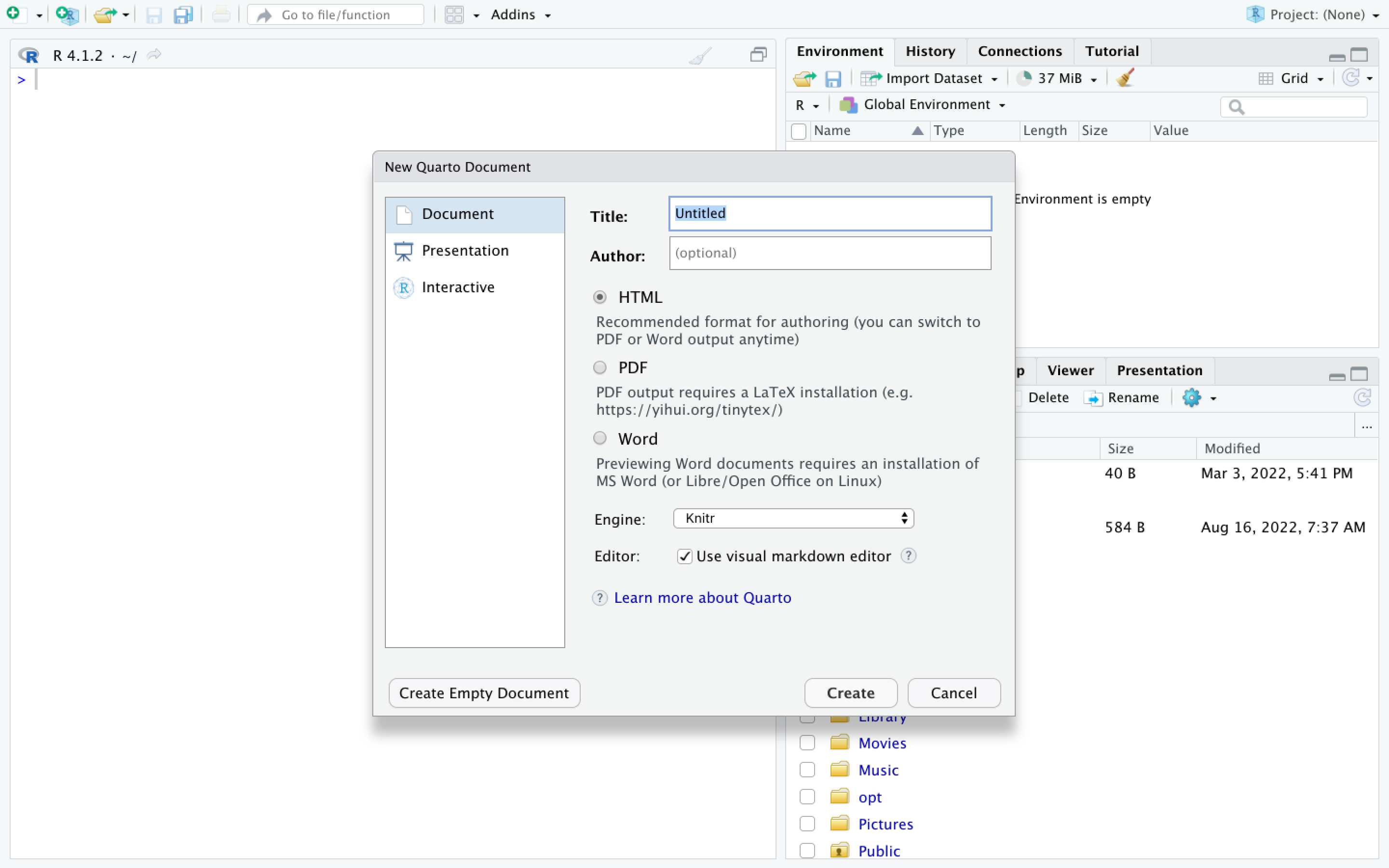The image size is (1389, 868).
Task: Open the Addins dropdown menu
Action: coord(520,14)
